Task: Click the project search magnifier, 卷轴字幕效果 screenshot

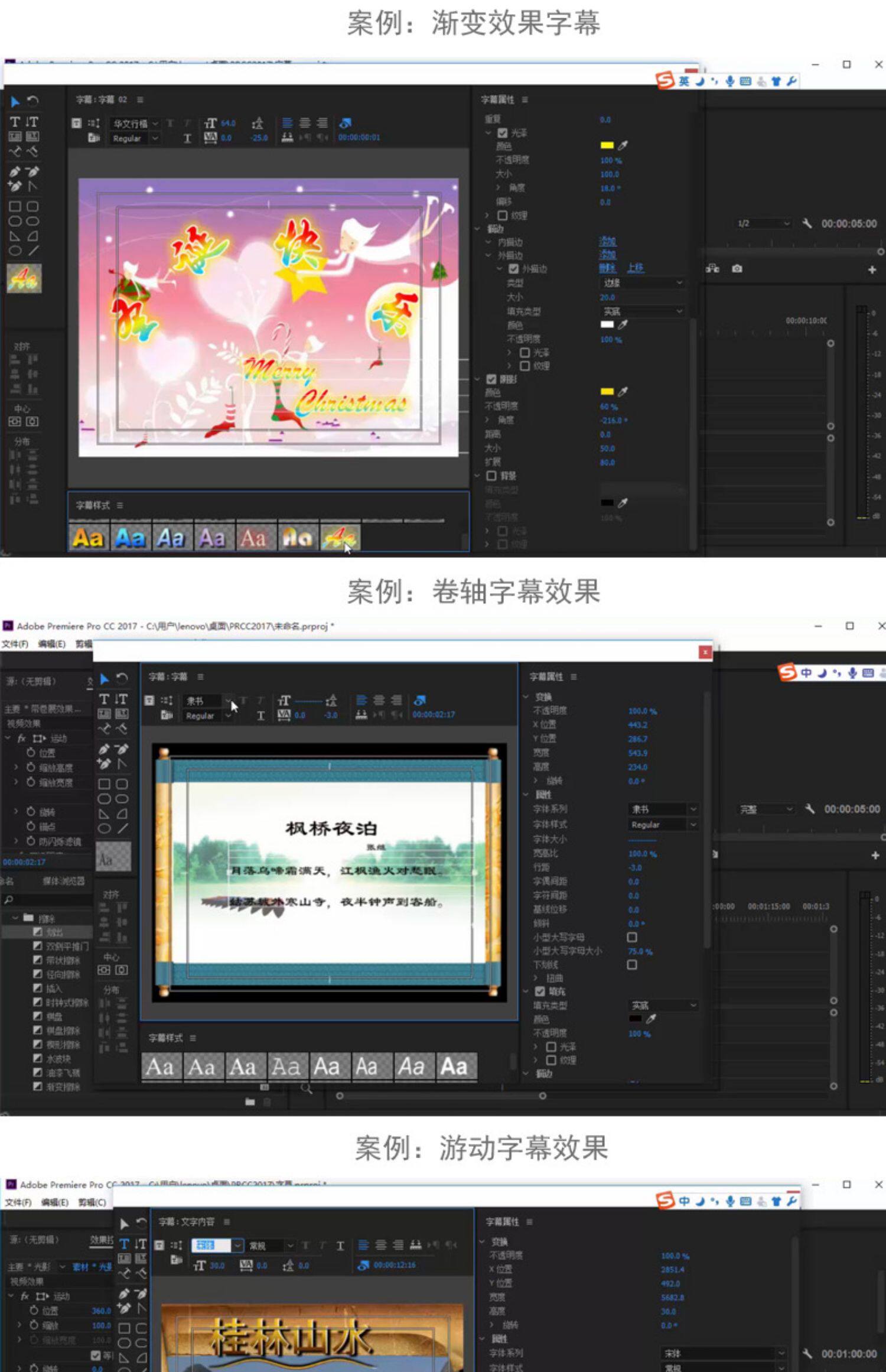Action: (x=9, y=900)
